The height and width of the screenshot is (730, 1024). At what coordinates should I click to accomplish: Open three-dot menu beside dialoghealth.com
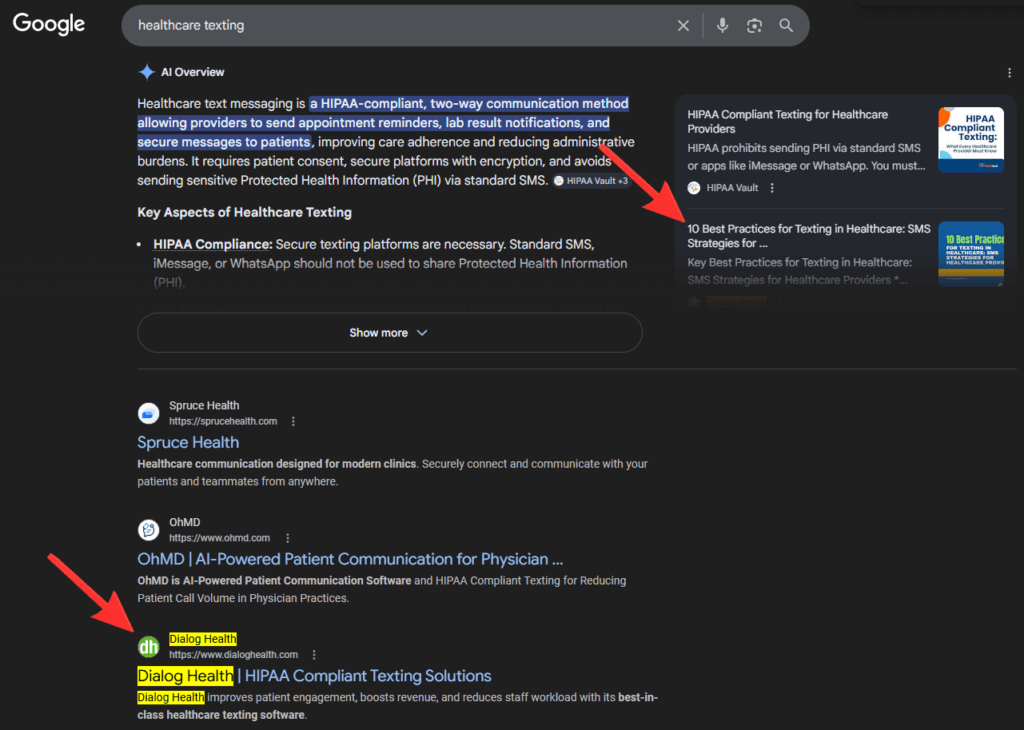coord(314,655)
